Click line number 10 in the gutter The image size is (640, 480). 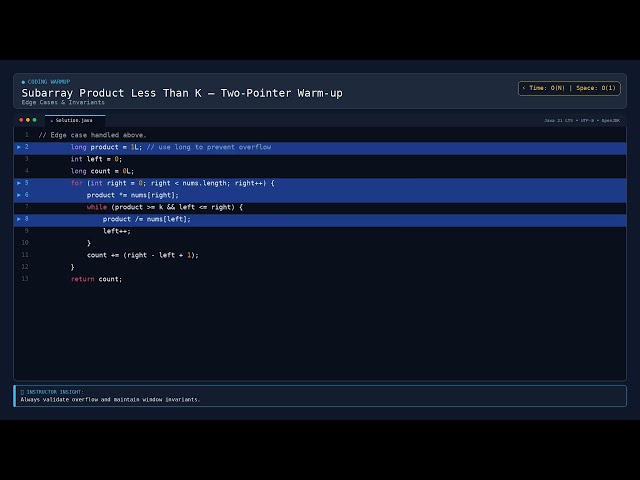25,242
